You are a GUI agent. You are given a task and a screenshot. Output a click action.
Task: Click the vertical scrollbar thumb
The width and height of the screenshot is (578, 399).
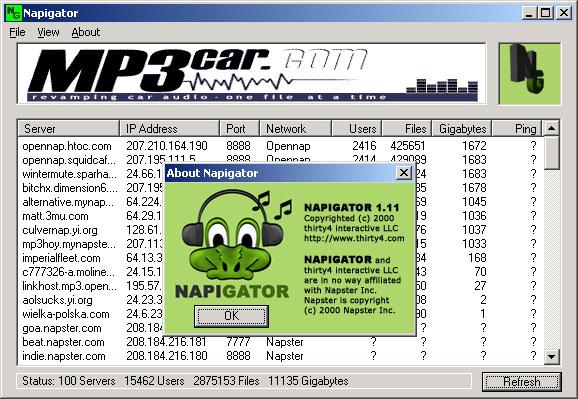pos(551,153)
